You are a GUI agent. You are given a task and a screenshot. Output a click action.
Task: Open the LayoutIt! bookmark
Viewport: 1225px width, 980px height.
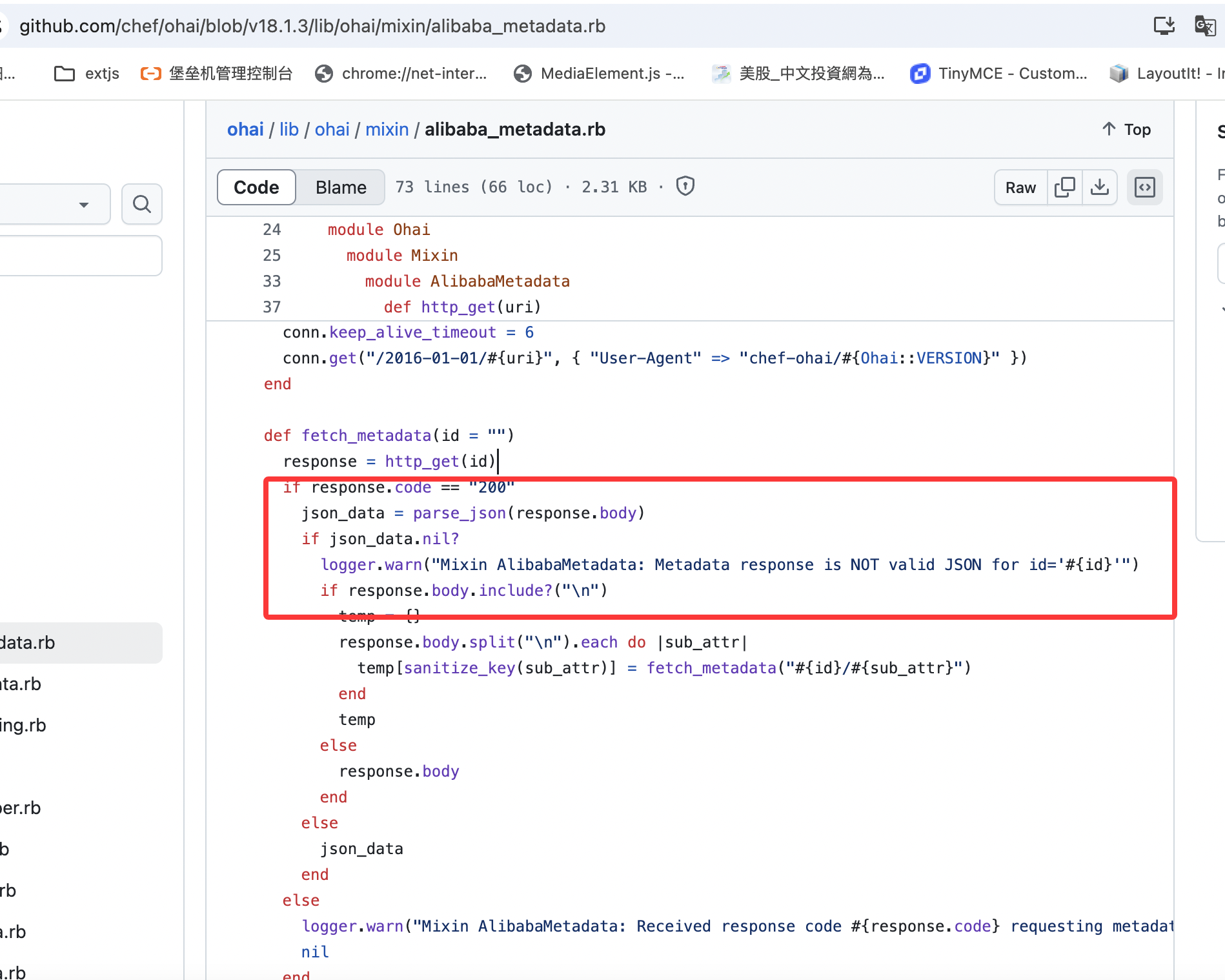pyautogui.click(x=1166, y=74)
